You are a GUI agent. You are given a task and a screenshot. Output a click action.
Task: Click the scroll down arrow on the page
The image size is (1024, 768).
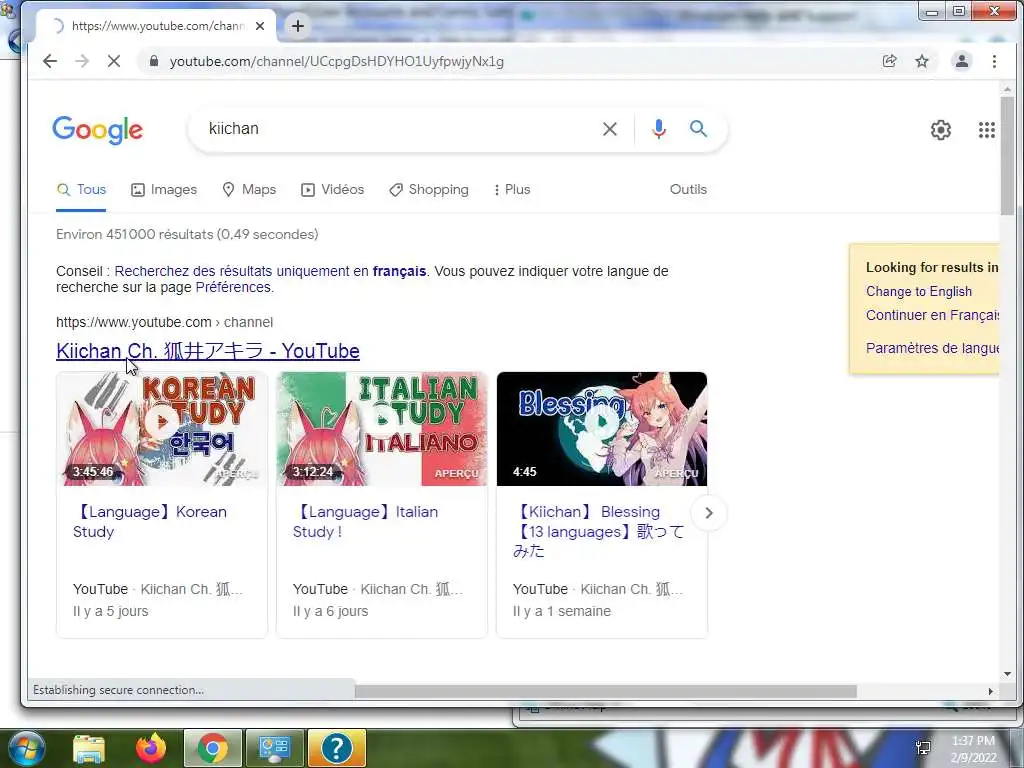tap(1006, 673)
